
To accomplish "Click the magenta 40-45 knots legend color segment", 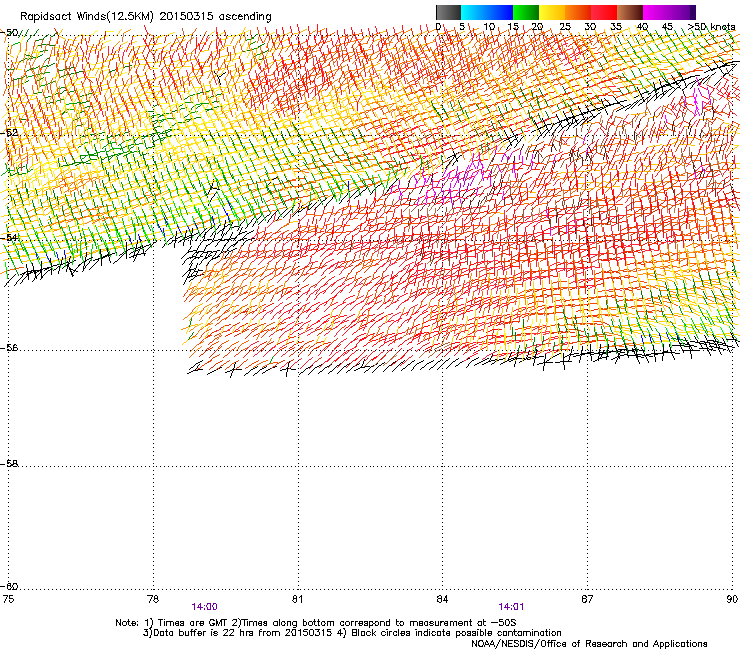I will coord(656,12).
